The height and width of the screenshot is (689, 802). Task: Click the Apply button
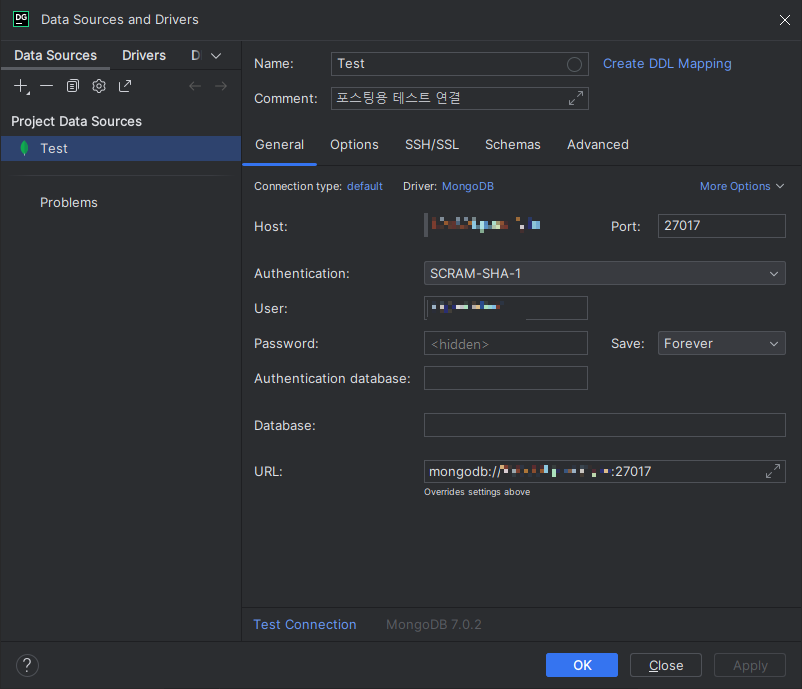[x=750, y=665]
